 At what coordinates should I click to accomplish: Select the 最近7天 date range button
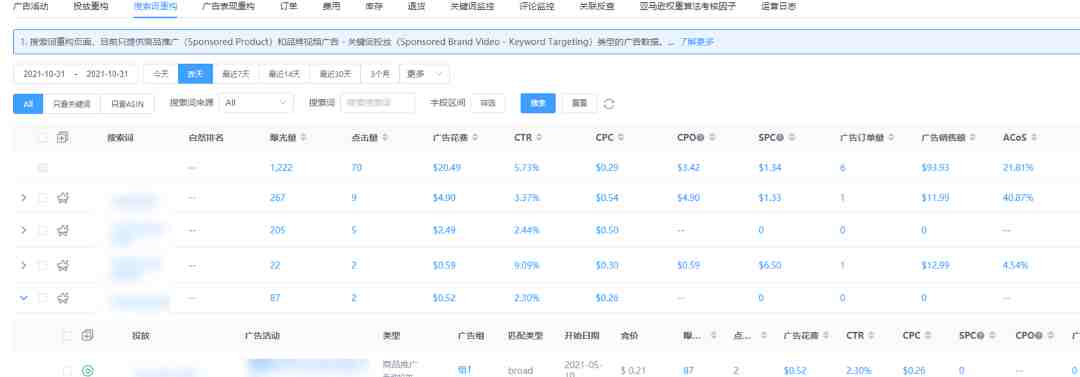[236, 74]
